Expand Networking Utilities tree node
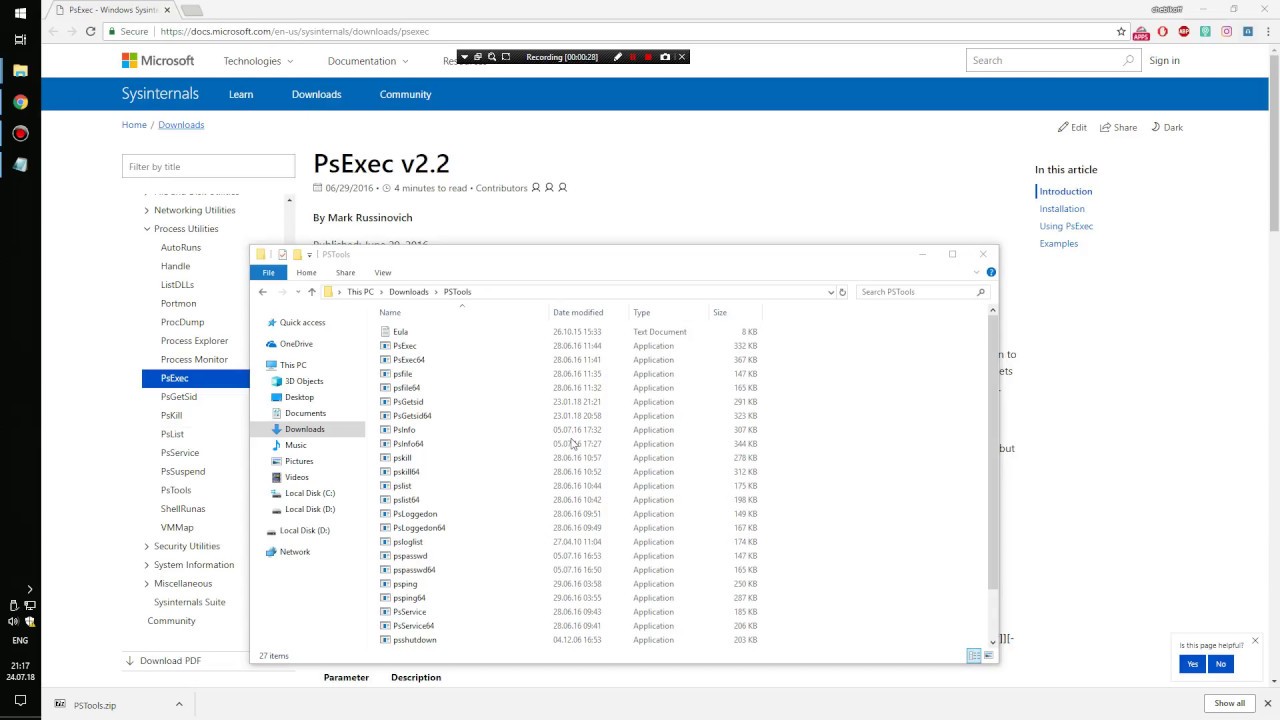Viewport: 1280px width, 720px height. click(147, 210)
